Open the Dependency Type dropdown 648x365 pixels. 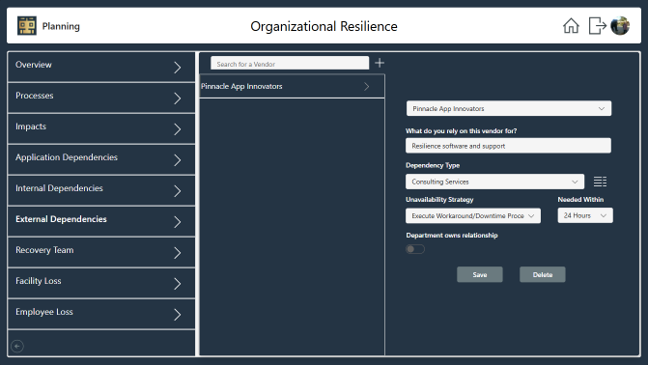(495, 181)
